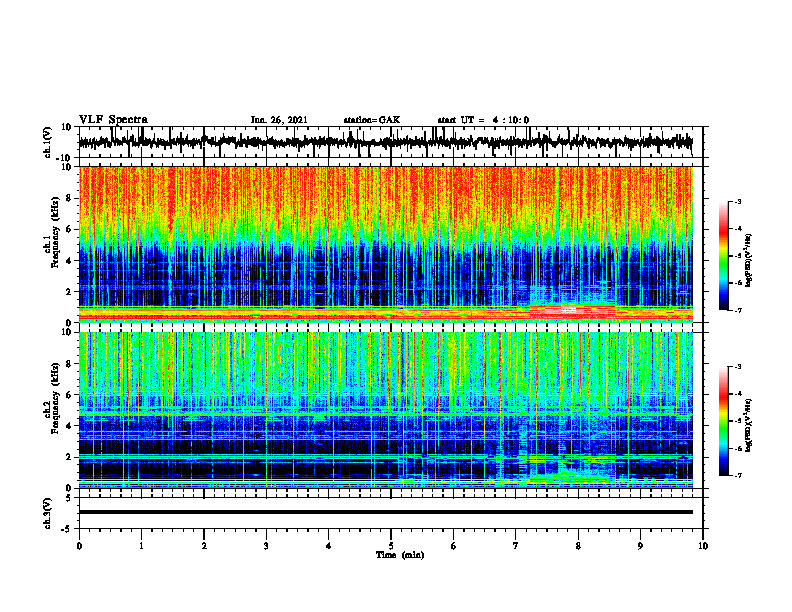Viewport: 792px width, 612px height.
Task: Click the ch.1 colorbar log(PSD) label
Action: (x=749, y=261)
